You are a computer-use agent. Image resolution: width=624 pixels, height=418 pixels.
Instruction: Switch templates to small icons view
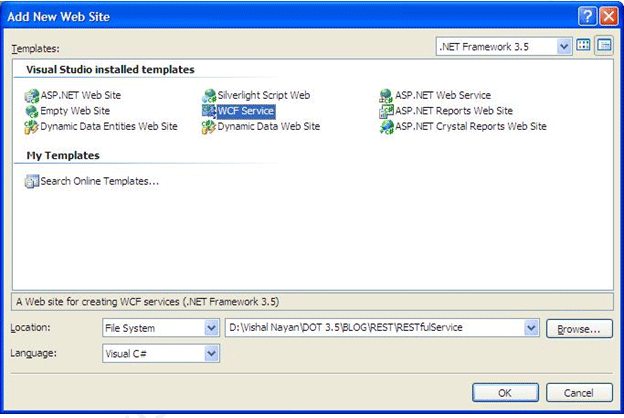(604, 46)
